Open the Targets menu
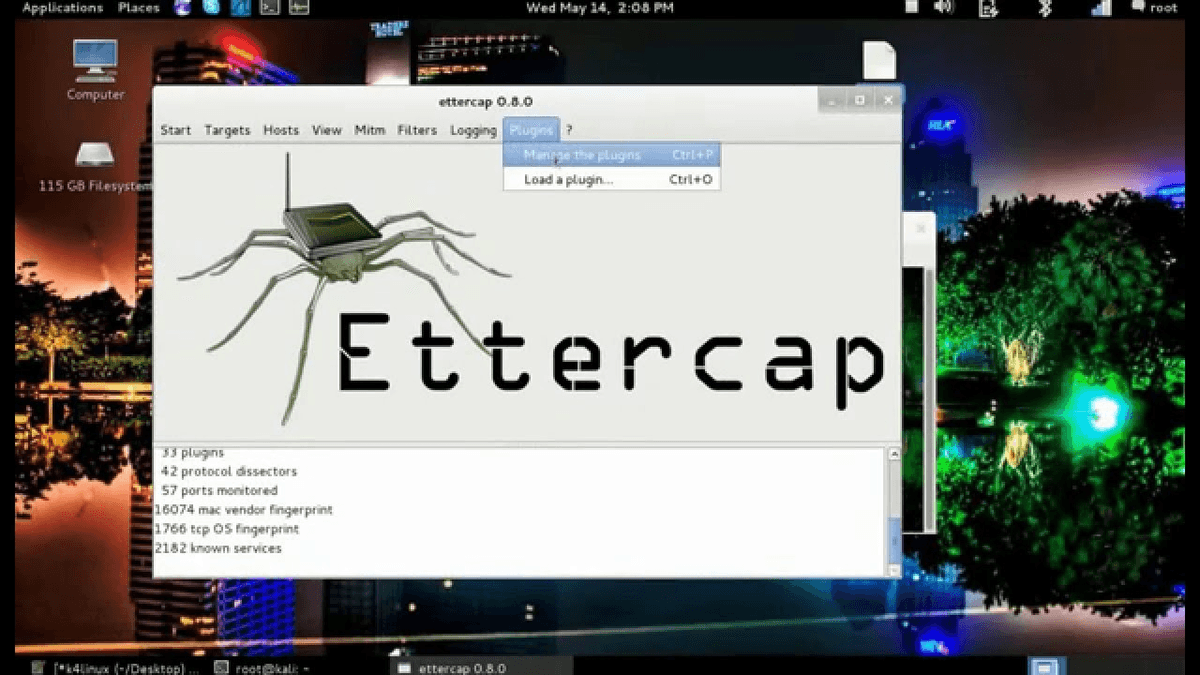The image size is (1200, 675). 227,130
